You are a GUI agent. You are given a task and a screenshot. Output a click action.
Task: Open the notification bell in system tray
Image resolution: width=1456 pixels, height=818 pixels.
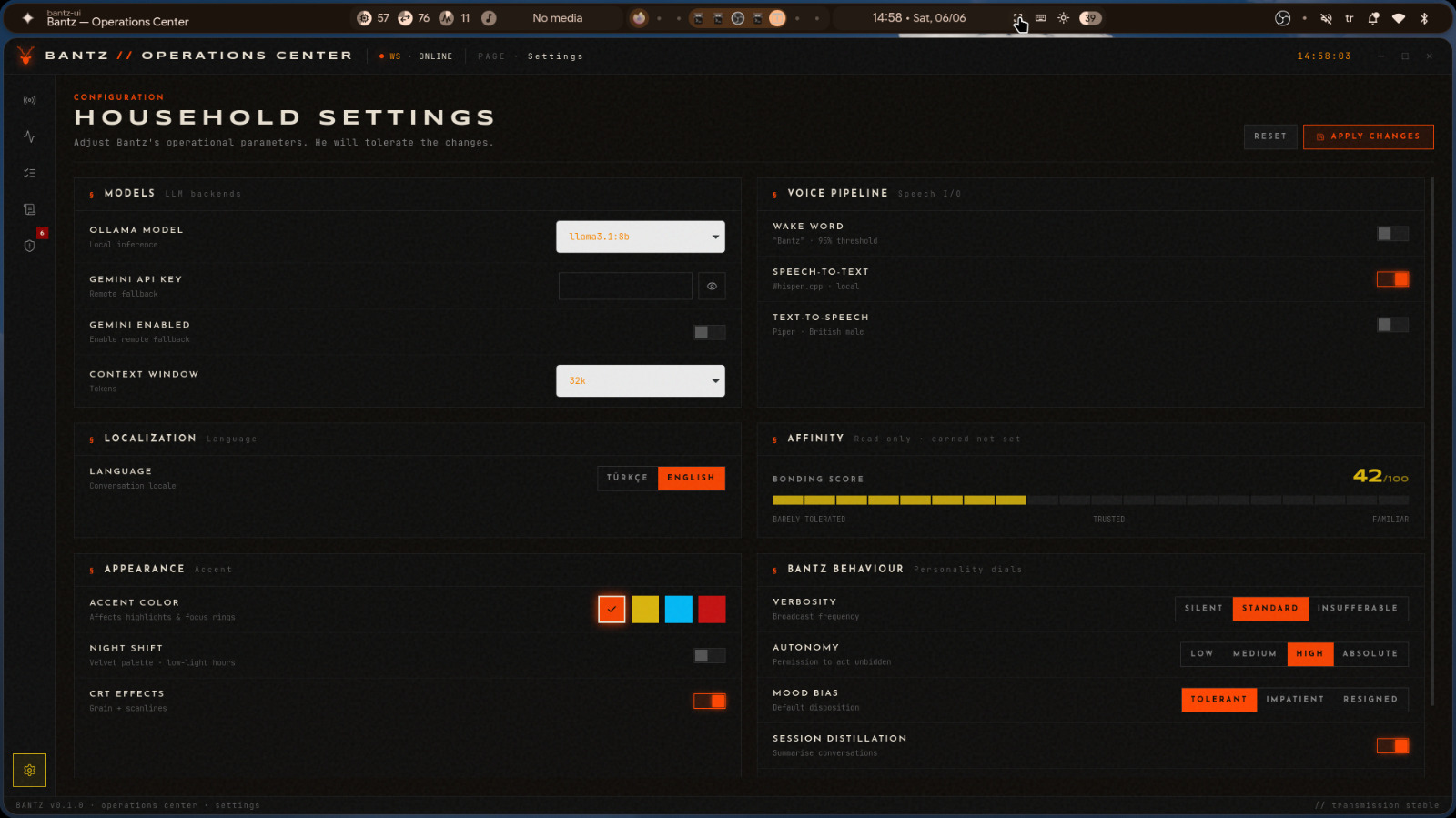(1373, 18)
